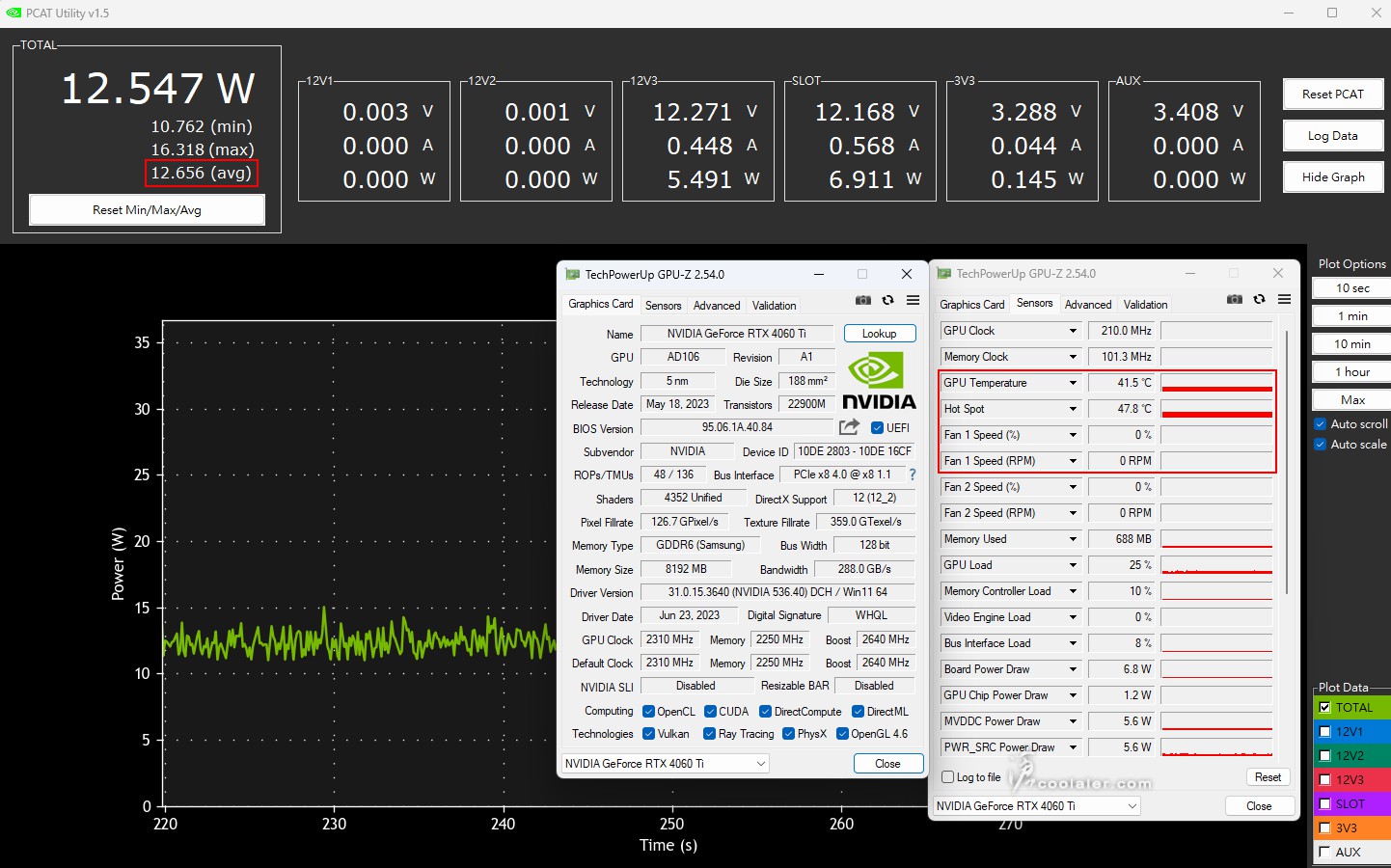1391x868 pixels.
Task: Click the GPU-Z icon in the Graphics Card window title bar
Action: pos(573,275)
